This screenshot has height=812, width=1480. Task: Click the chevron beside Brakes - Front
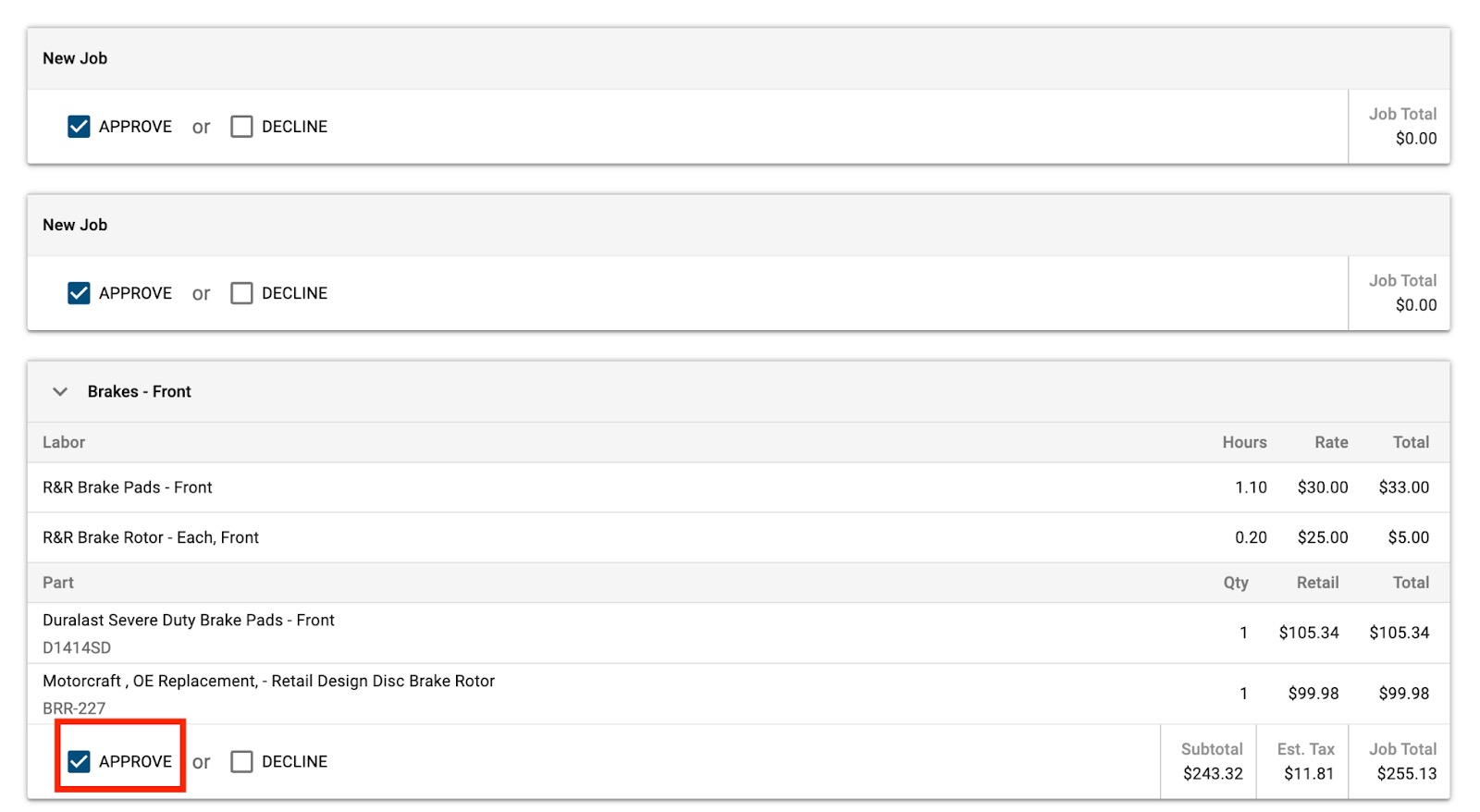point(59,391)
